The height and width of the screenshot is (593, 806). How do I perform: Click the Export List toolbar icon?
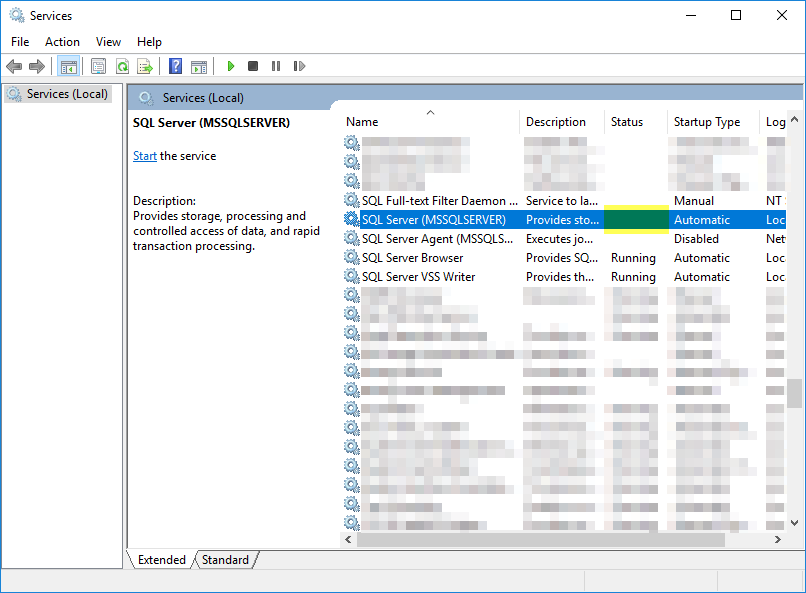[145, 66]
